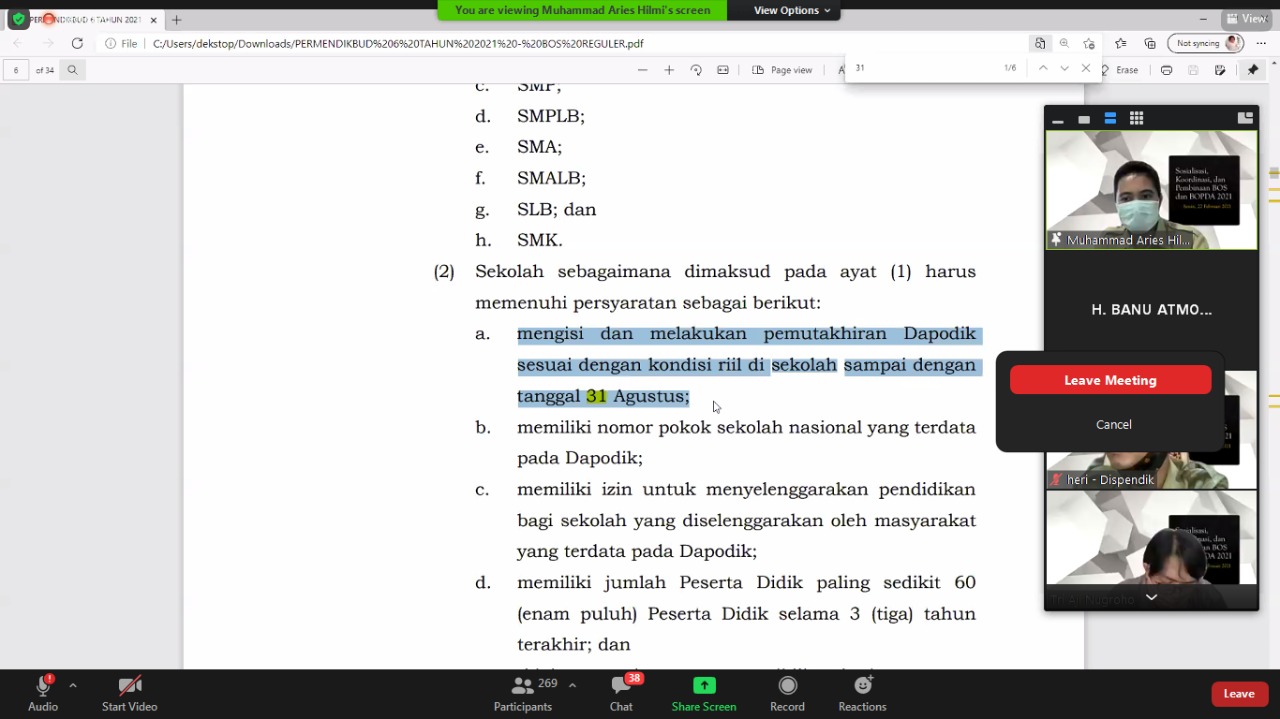1280x719 pixels.
Task: Zoom out the PDF with minus icon
Action: pyautogui.click(x=642, y=70)
